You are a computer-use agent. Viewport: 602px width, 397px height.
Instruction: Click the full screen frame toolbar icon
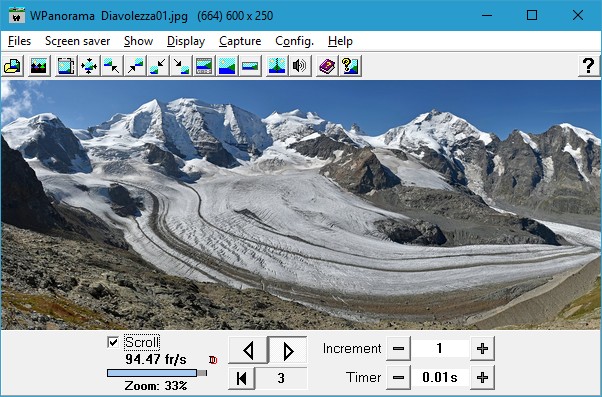(x=66, y=66)
